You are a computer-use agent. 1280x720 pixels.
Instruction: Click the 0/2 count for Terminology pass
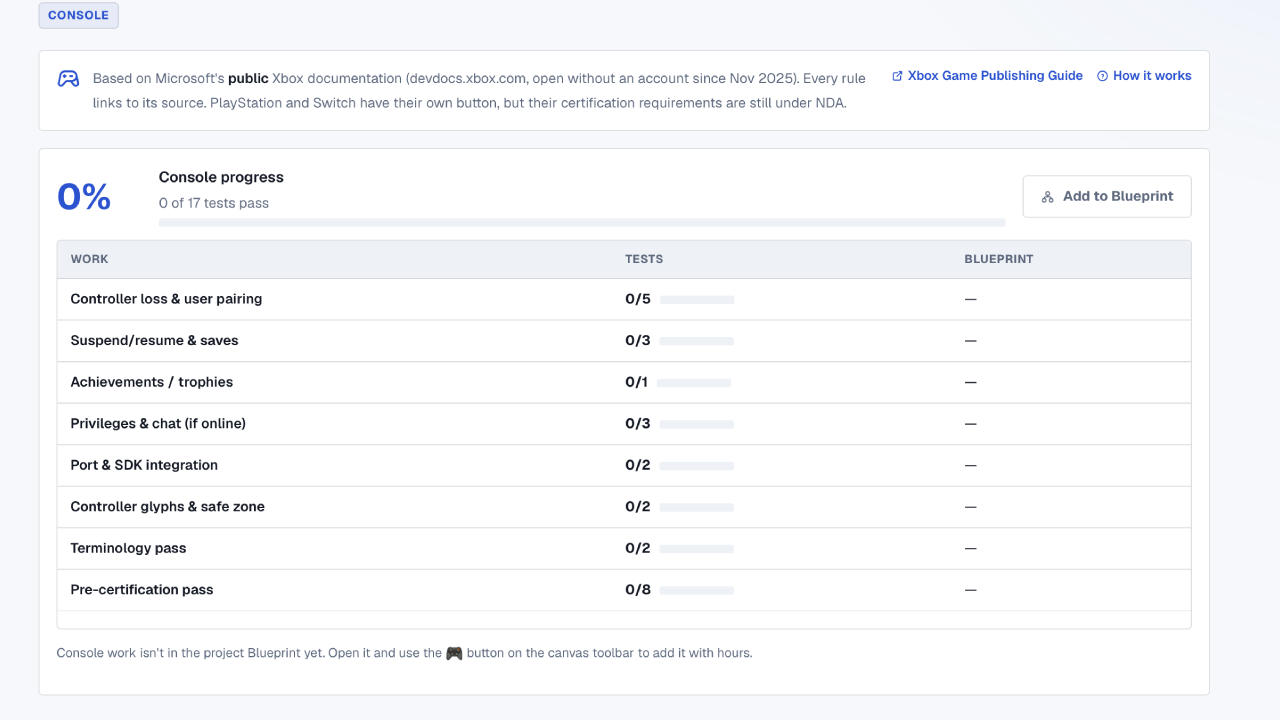point(638,548)
